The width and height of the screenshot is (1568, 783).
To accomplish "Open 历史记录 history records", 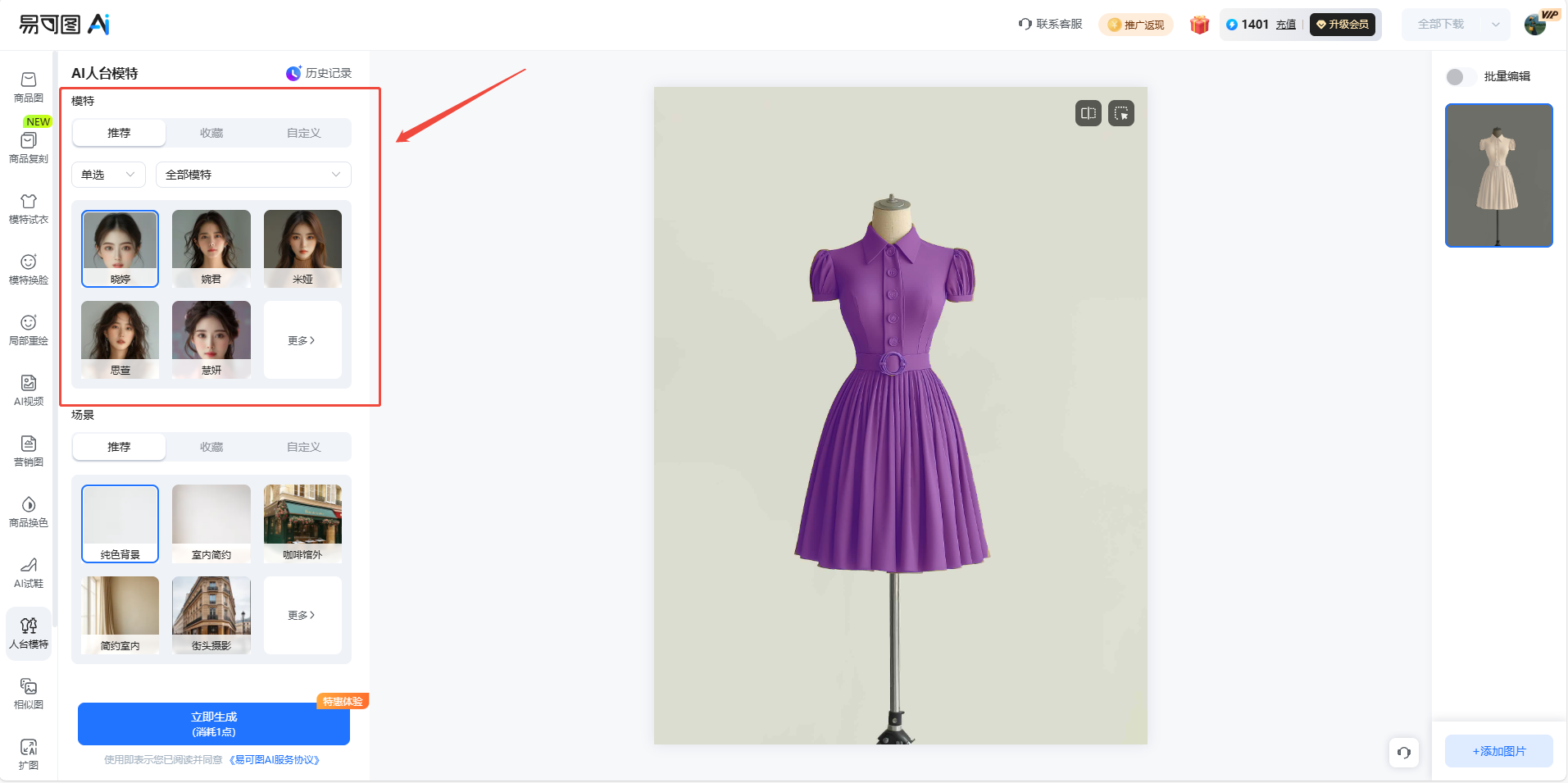I will tap(319, 73).
